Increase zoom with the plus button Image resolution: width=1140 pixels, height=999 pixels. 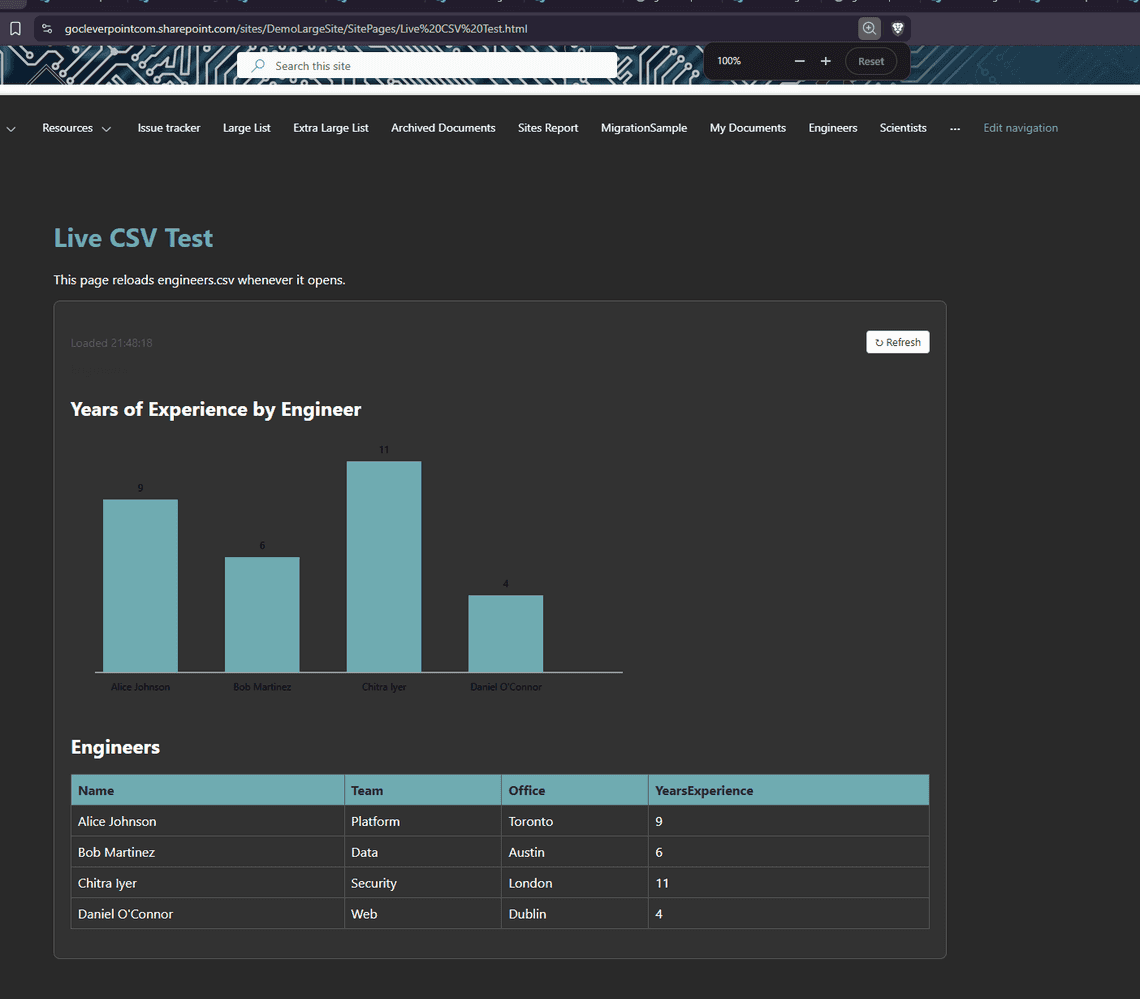click(826, 61)
